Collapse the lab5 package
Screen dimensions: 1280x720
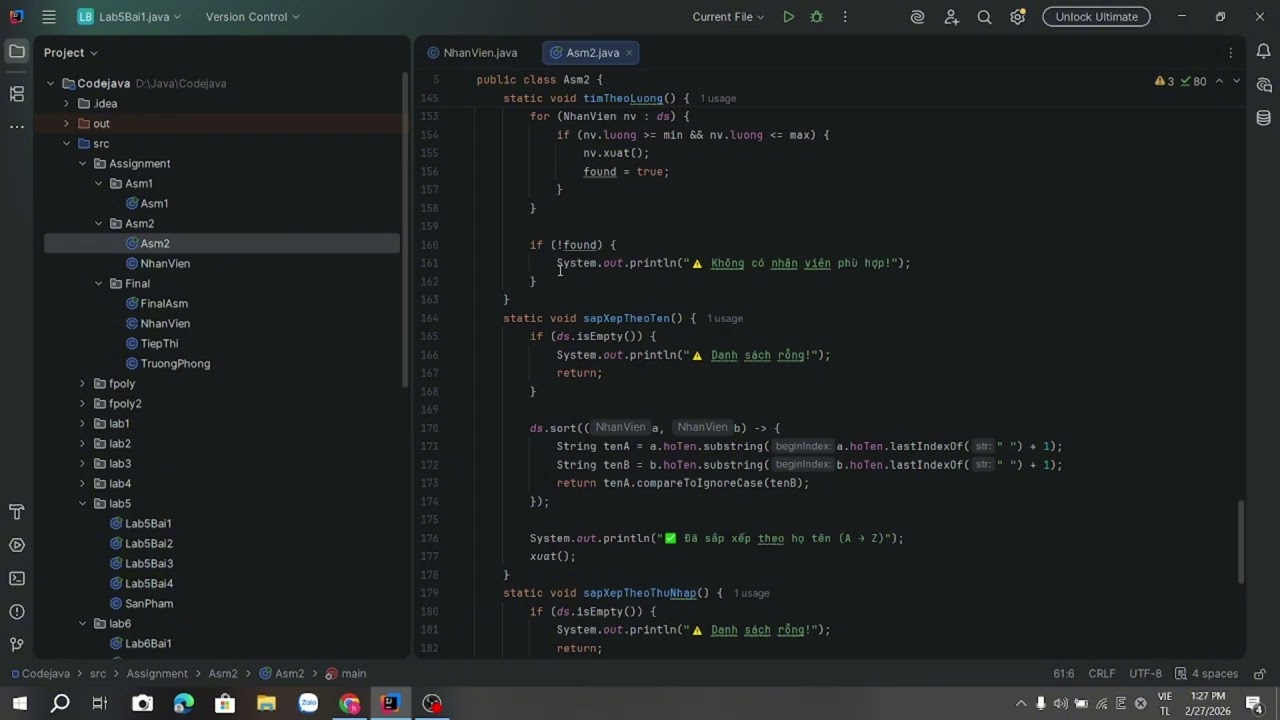click(x=83, y=504)
